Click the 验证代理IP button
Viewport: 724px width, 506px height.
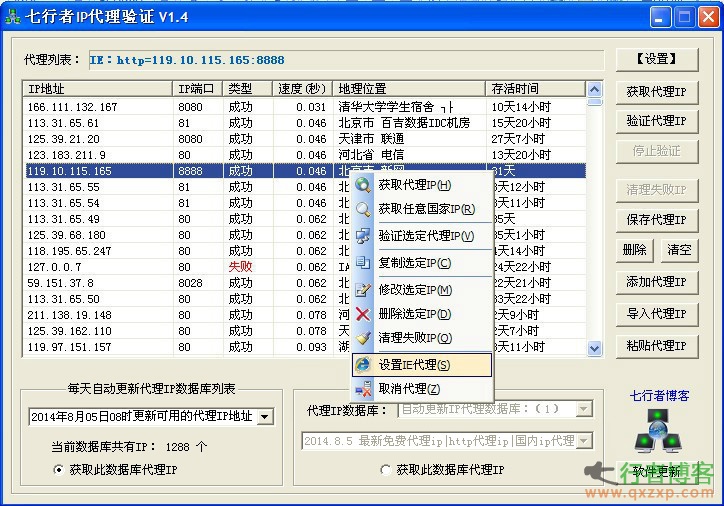point(657,121)
